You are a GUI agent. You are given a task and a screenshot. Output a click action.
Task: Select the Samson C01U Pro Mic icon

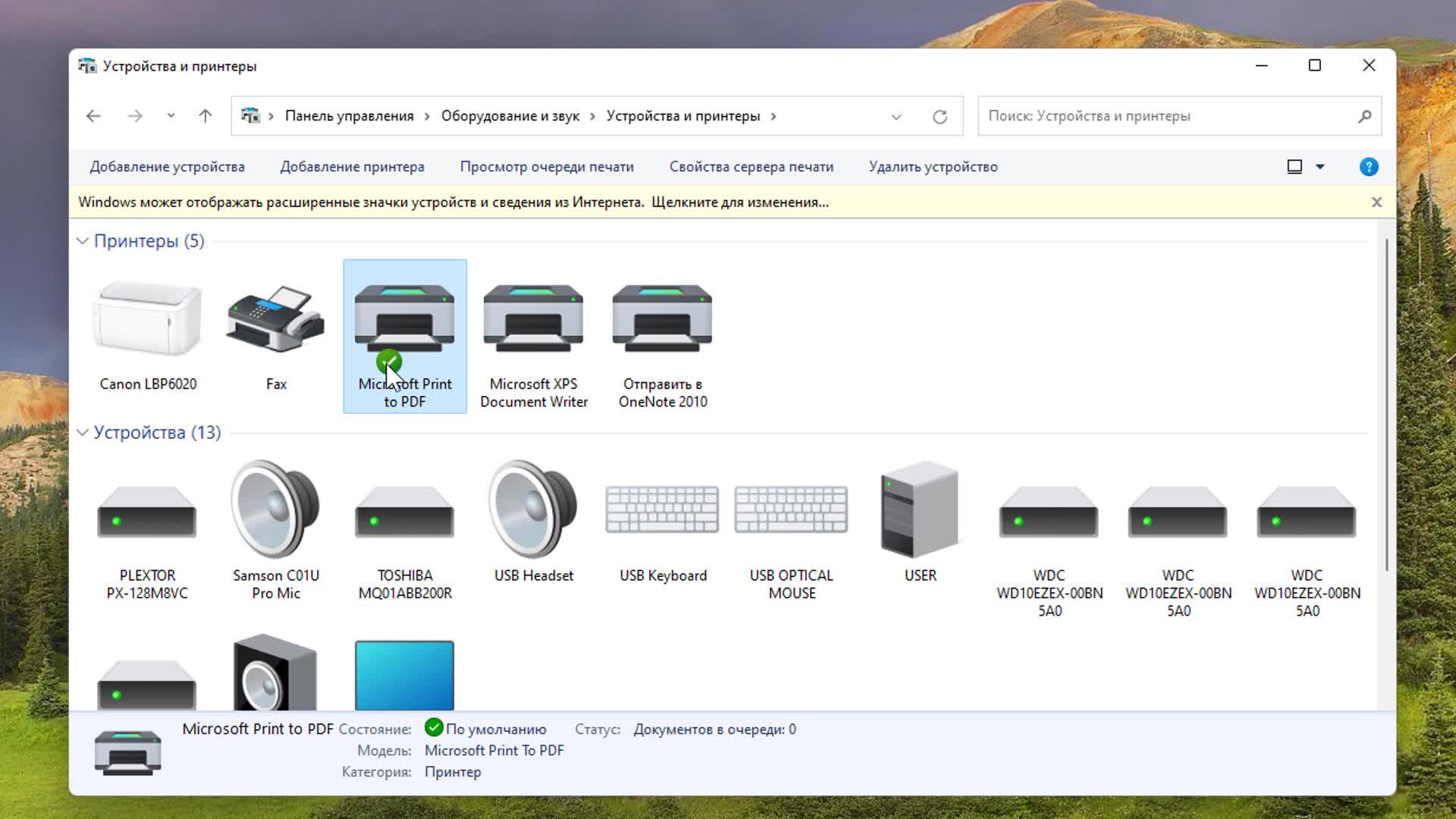[276, 508]
